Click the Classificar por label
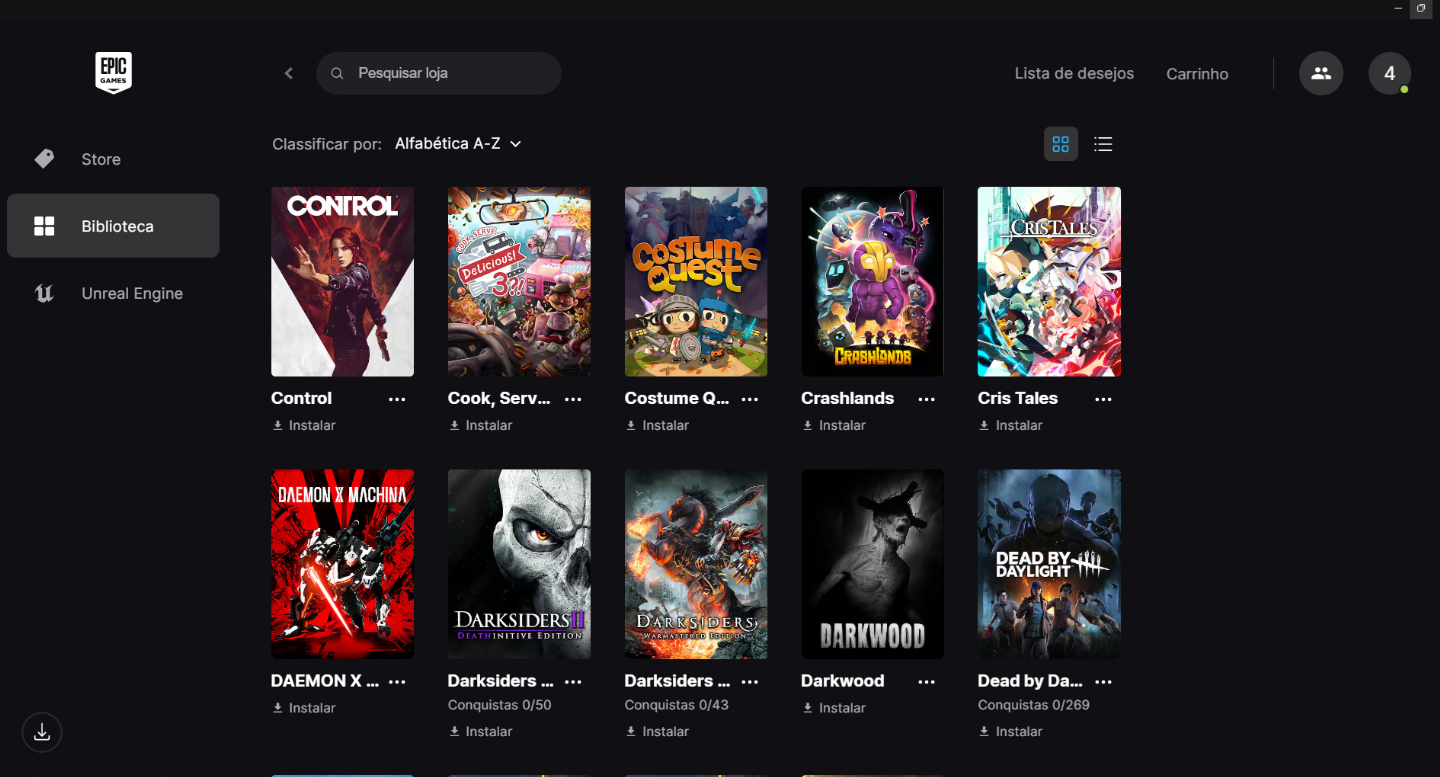This screenshot has height=777, width=1440. (327, 145)
